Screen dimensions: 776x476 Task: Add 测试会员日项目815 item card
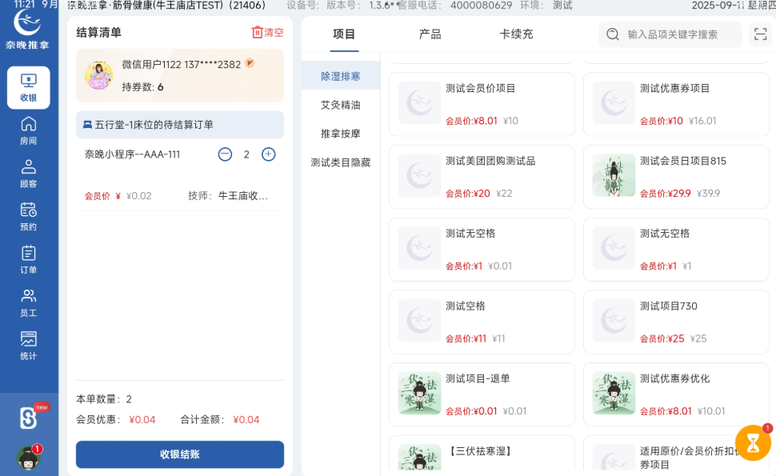click(675, 176)
